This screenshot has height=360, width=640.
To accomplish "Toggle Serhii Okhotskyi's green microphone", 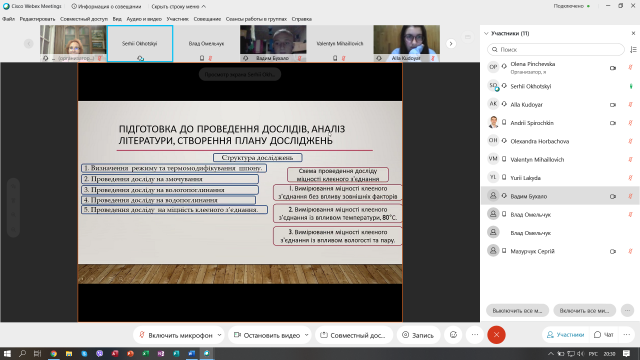I will [x=631, y=86].
